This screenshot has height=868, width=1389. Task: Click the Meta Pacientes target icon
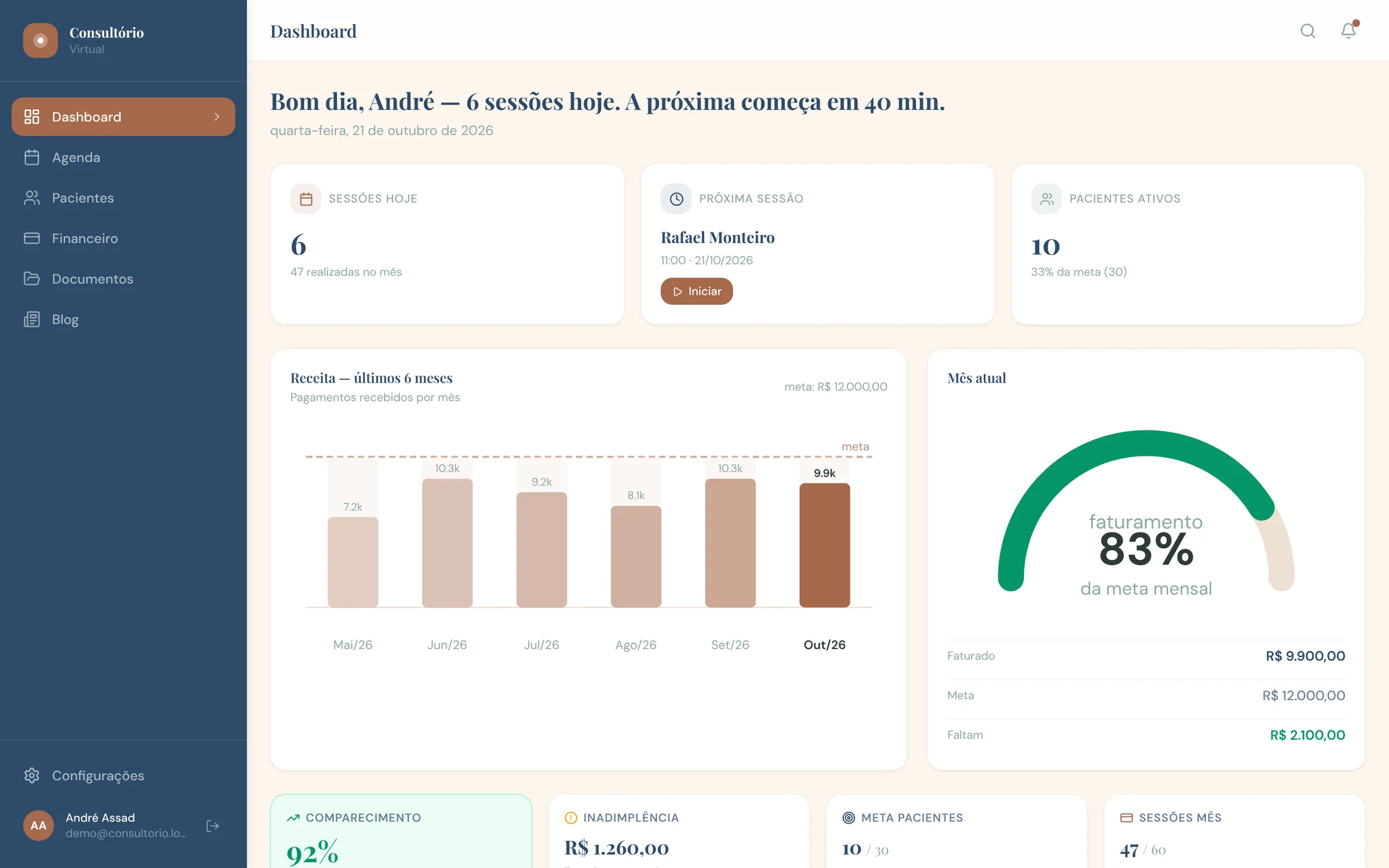tap(849, 818)
